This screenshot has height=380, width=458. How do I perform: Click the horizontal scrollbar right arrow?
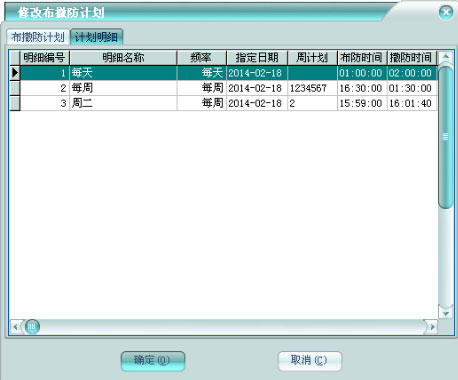432,327
